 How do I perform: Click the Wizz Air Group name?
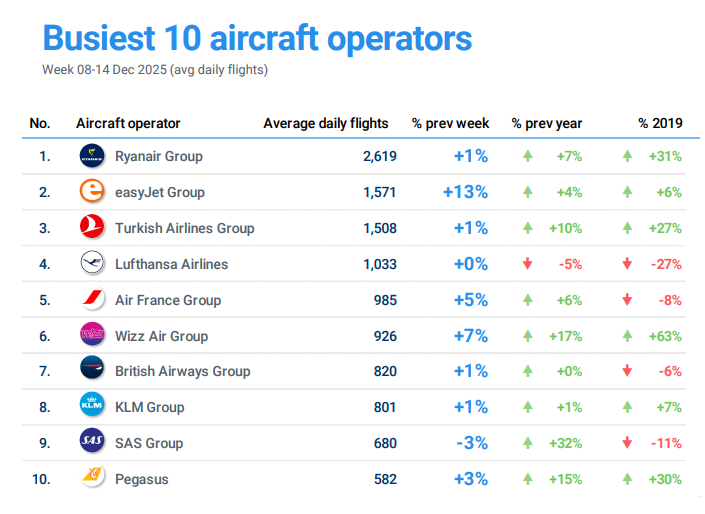[x=161, y=336]
